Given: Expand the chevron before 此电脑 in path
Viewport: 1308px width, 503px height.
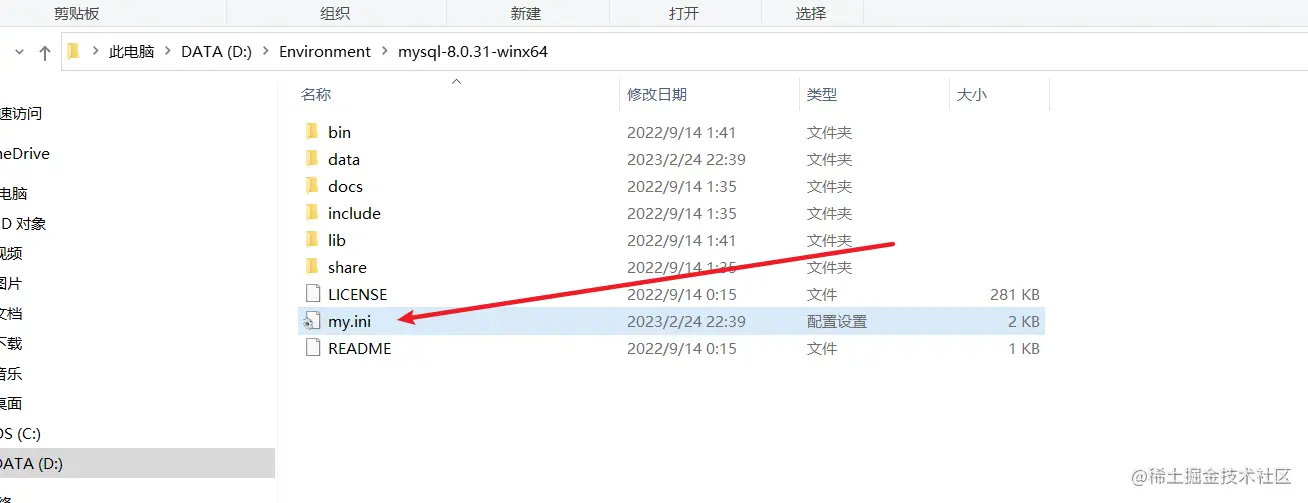Looking at the screenshot, I should (95, 52).
